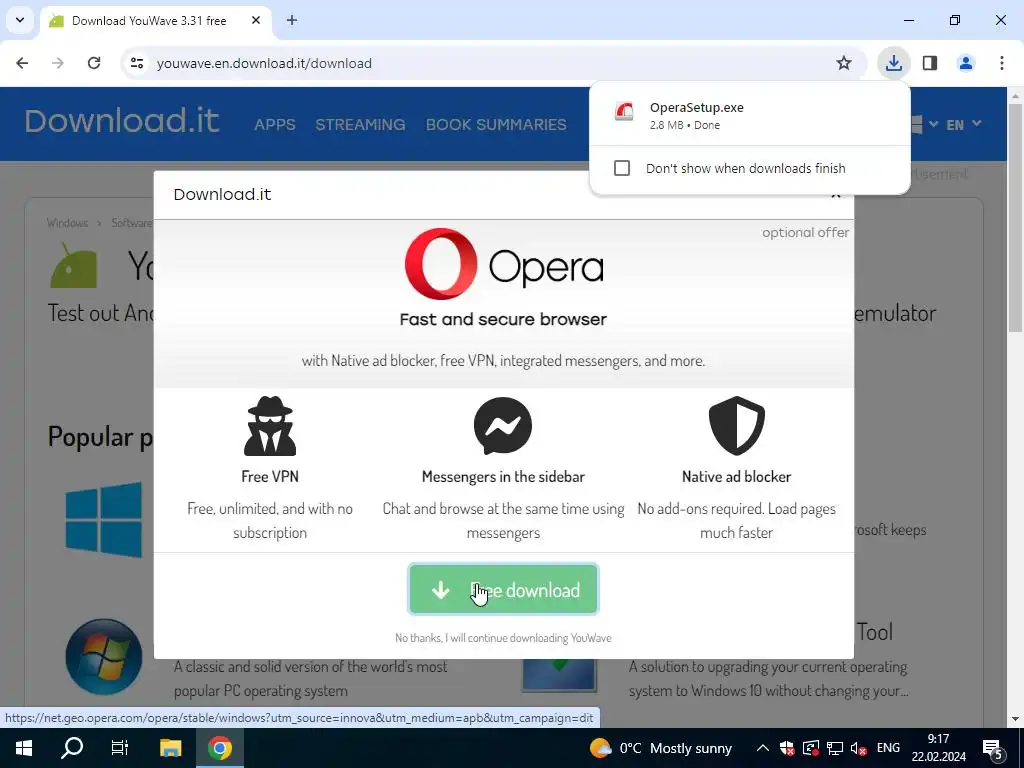The image size is (1024, 768).
Task: Open the notification center icon
Action: click(x=993, y=748)
